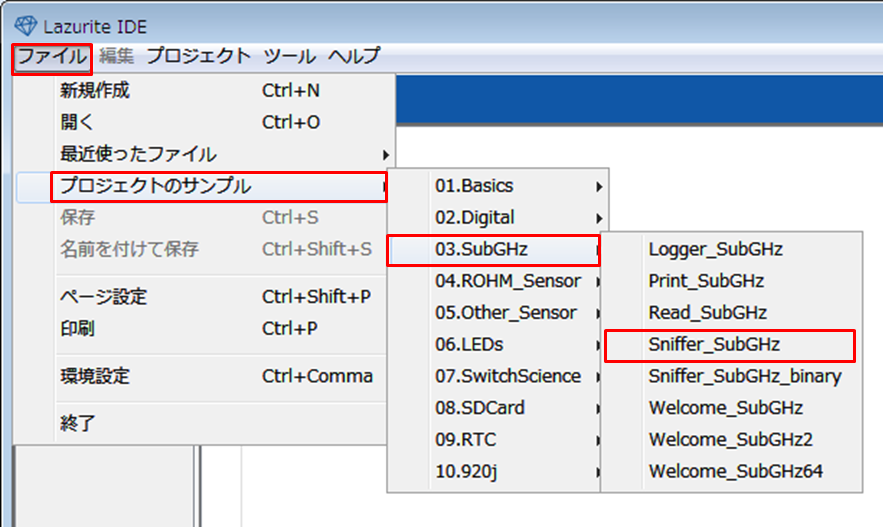Open the ツール menu
The height and width of the screenshot is (527, 883).
coord(289,57)
